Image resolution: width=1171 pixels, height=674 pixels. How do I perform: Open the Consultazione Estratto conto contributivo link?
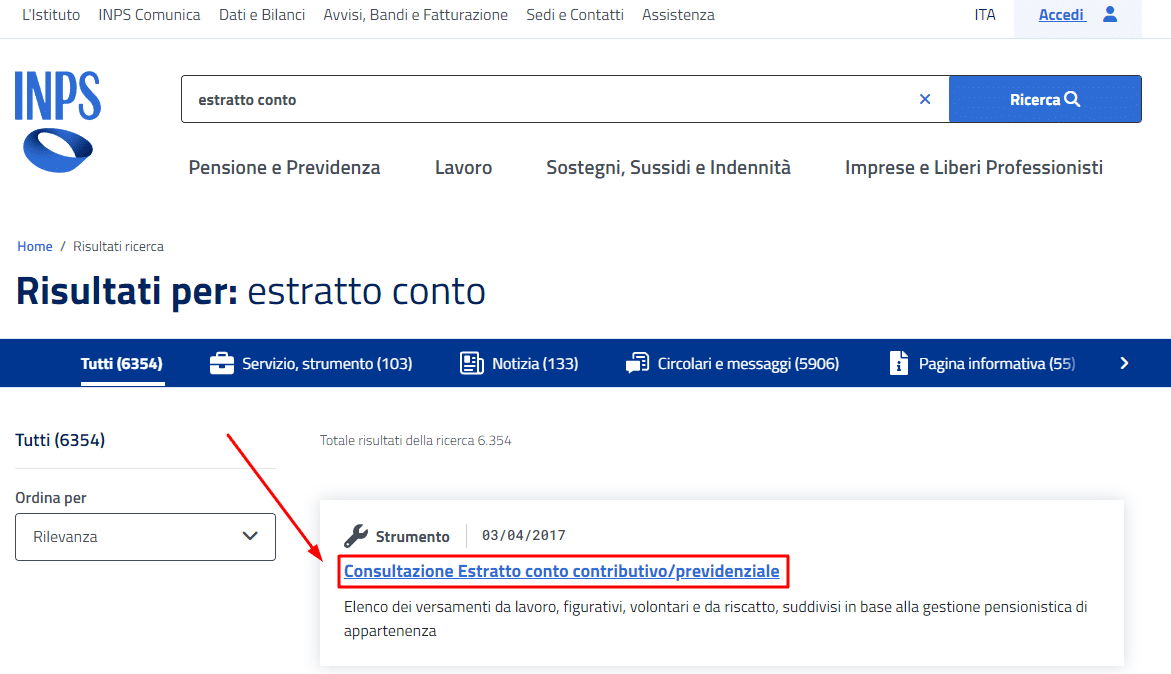coord(562,571)
